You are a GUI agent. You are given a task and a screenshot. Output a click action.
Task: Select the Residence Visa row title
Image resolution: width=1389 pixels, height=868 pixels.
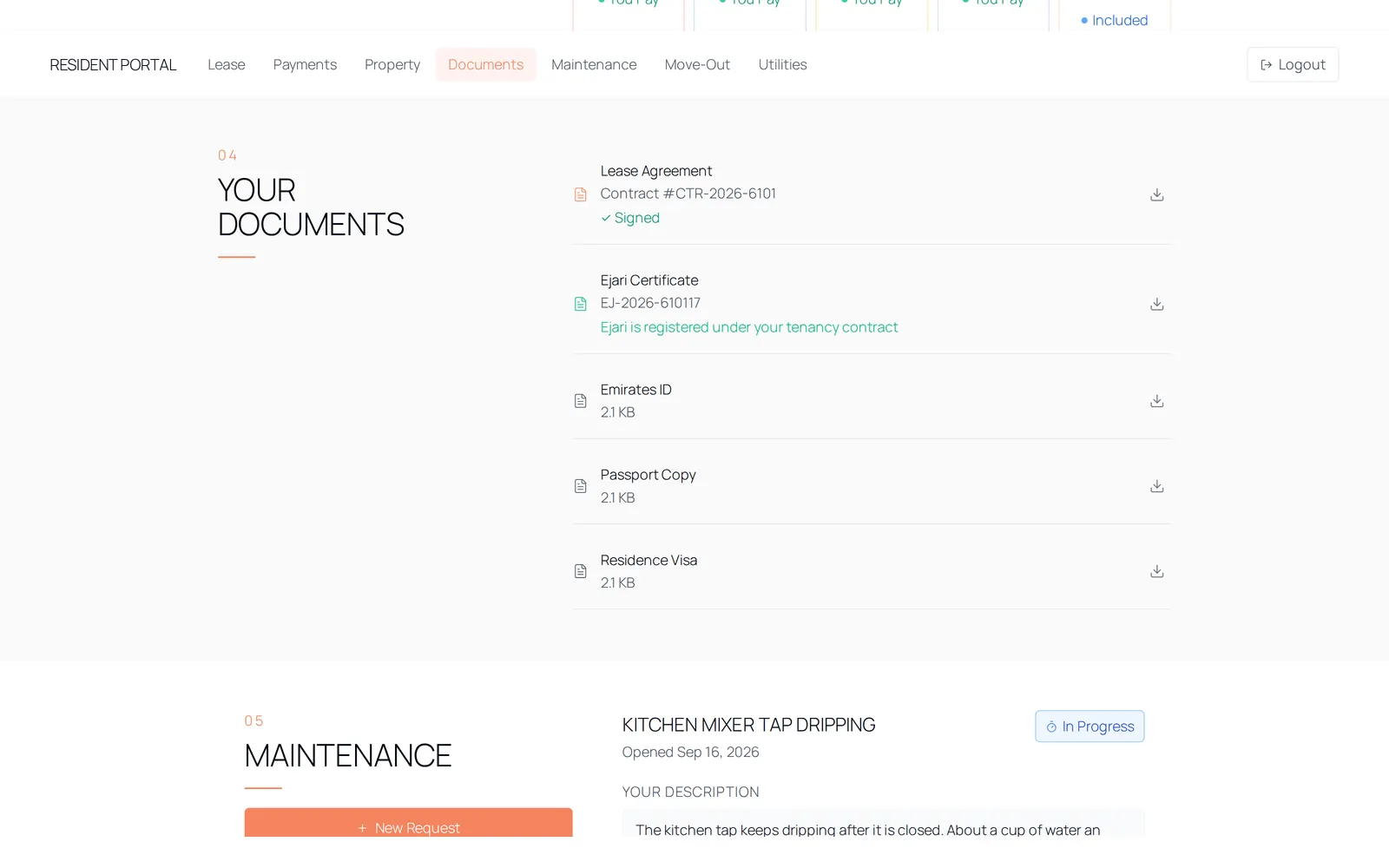pos(649,560)
